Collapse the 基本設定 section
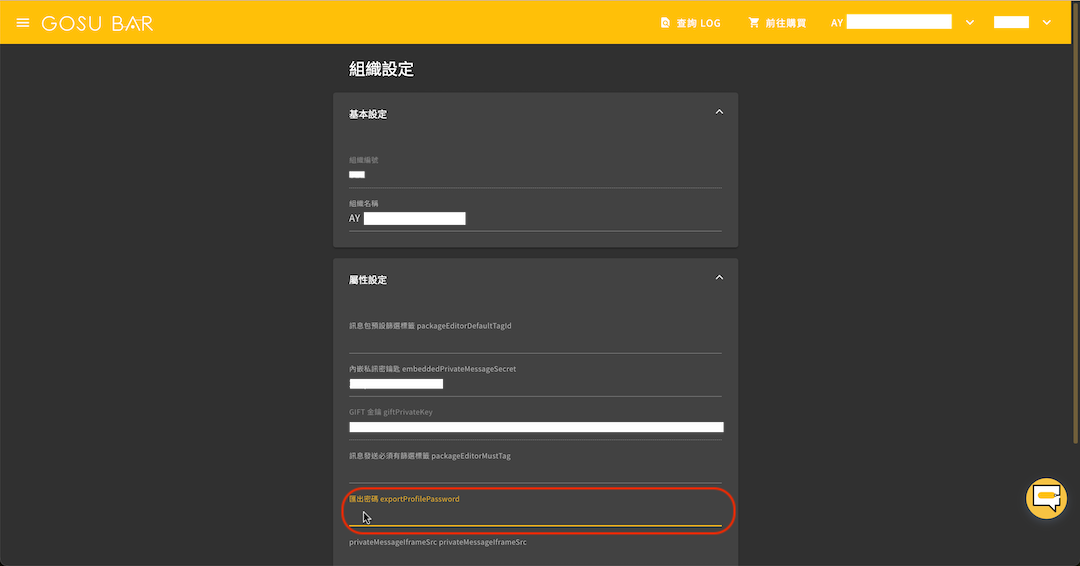This screenshot has width=1080, height=566. (719, 112)
